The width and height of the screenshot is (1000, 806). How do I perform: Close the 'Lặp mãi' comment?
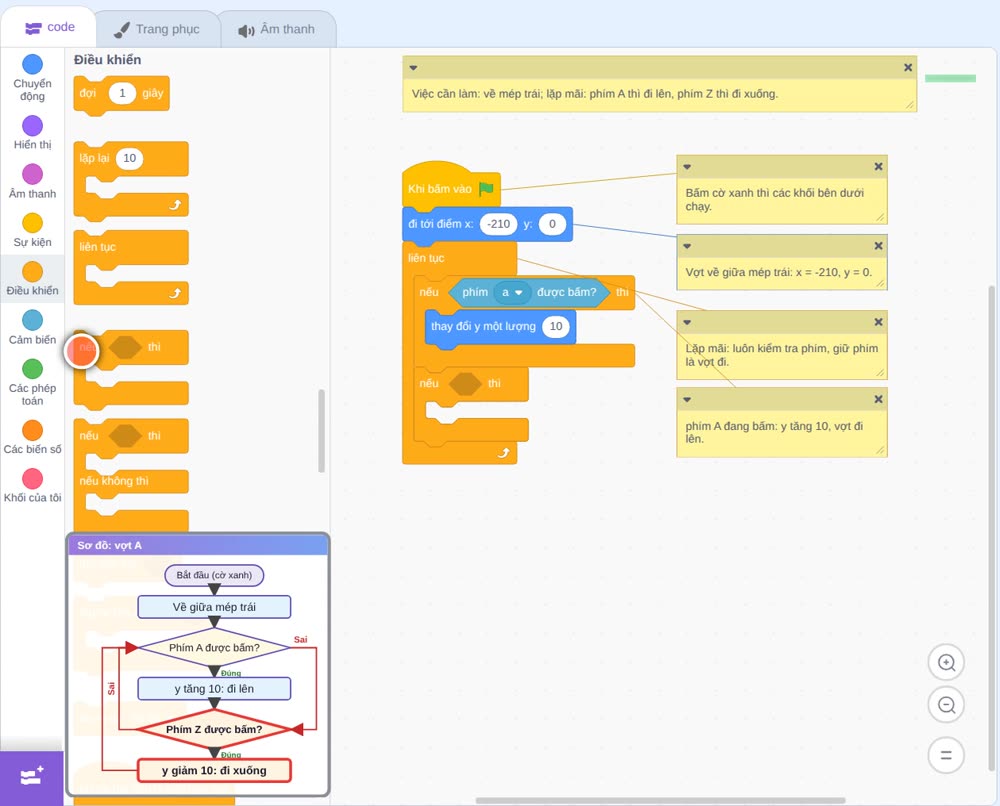point(878,322)
